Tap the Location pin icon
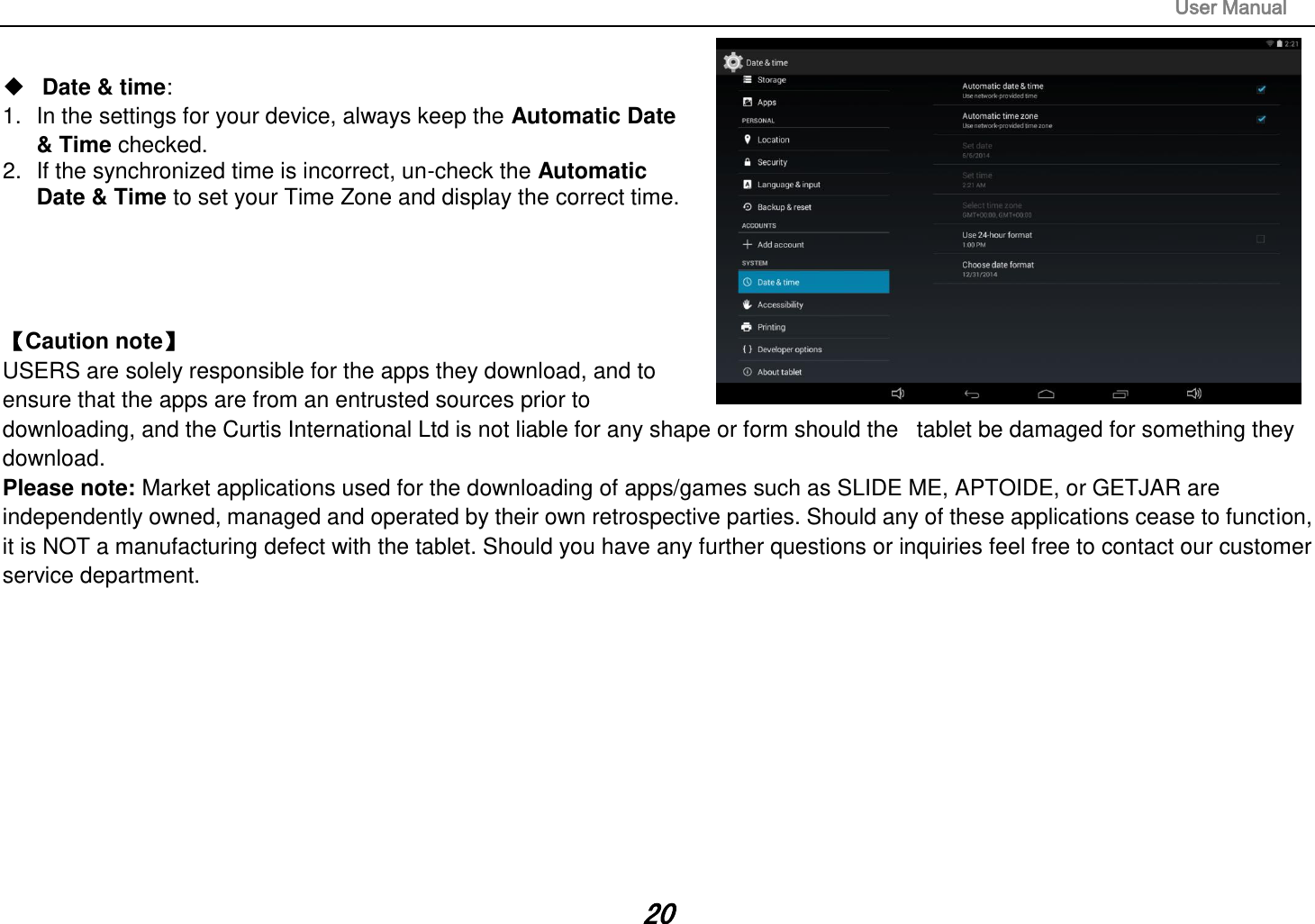1315x924 pixels. 748,140
